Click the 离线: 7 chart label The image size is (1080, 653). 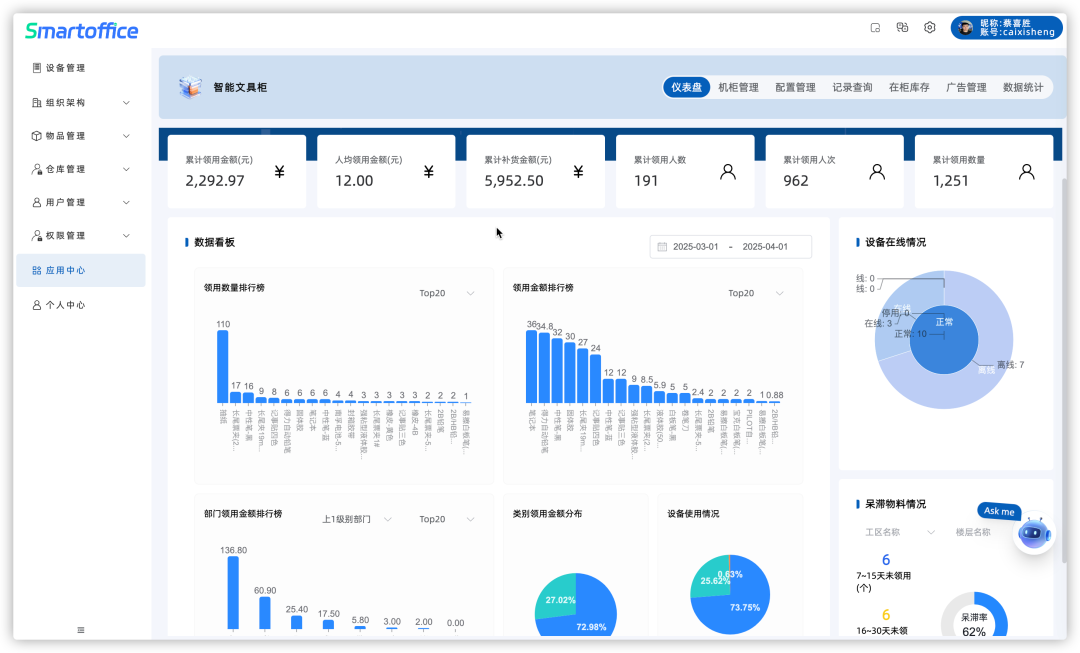coord(1010,364)
